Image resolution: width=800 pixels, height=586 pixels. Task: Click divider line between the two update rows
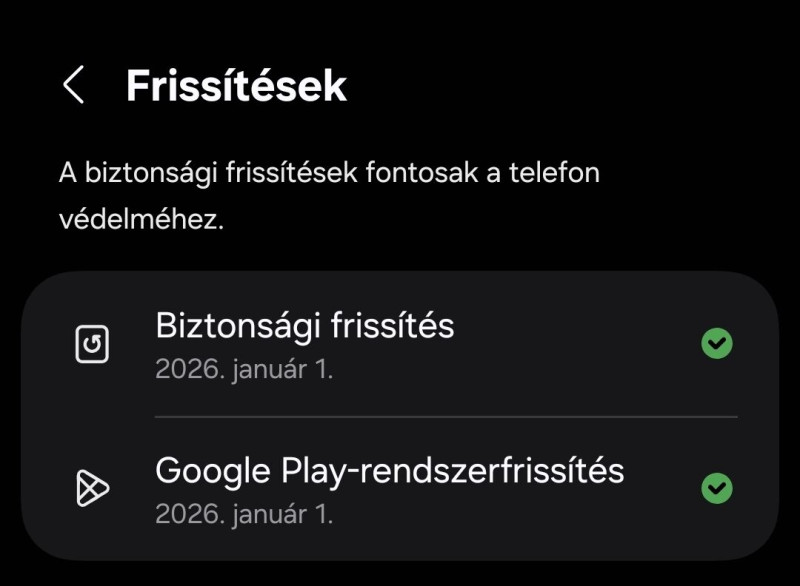446,416
